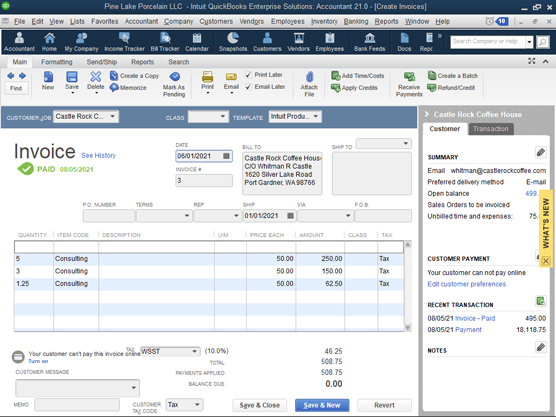Uncheck the Print Later checkbox

249,75
